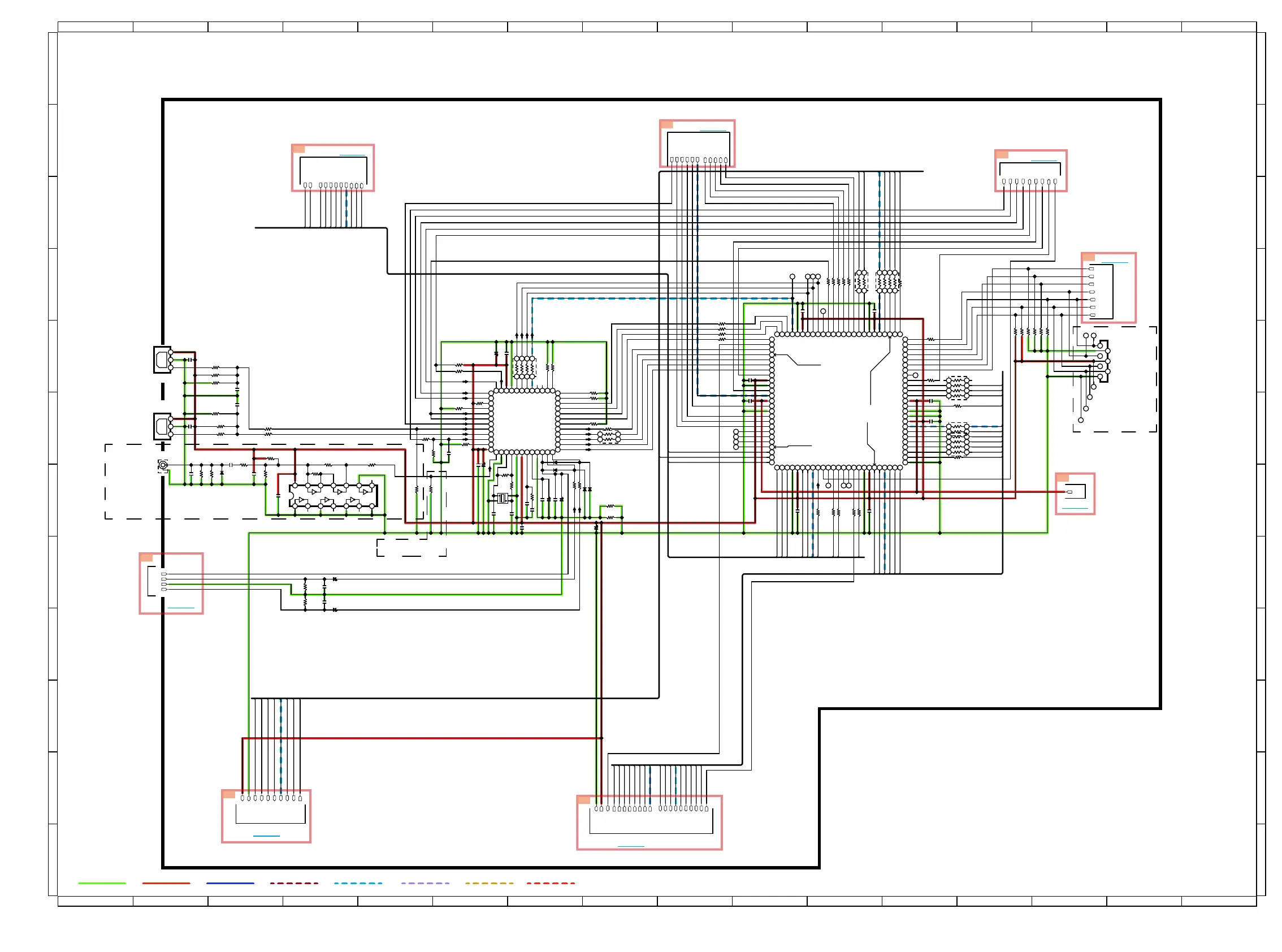
Task: Click the crystal oscillator symbol below the center IC
Action: point(503,498)
